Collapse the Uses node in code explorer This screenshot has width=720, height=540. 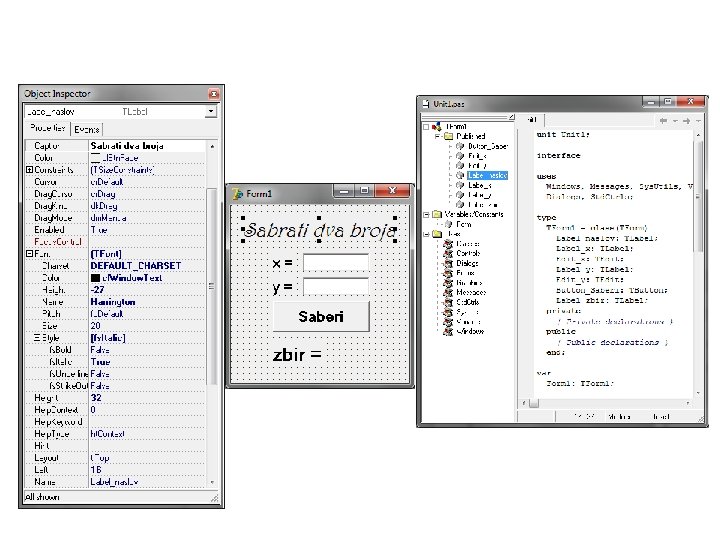click(x=426, y=234)
